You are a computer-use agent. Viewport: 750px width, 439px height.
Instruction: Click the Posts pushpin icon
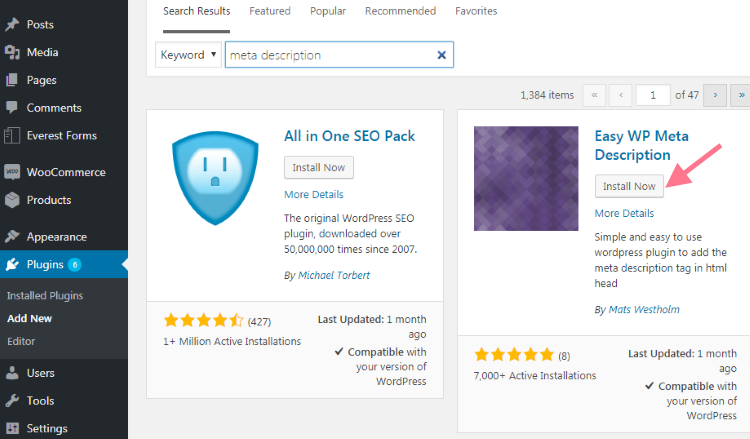point(12,24)
